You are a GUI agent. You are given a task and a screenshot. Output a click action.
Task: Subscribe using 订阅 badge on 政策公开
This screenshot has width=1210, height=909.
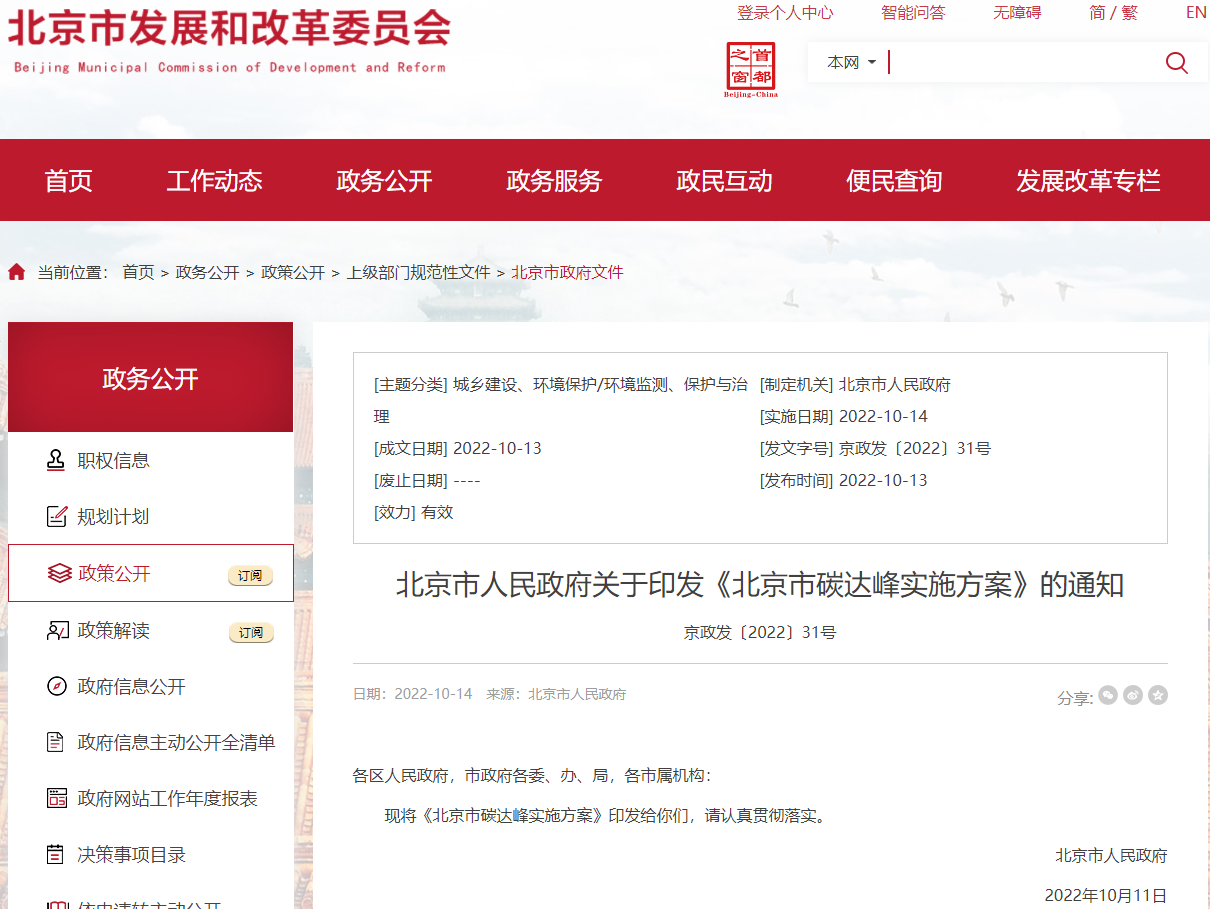(250, 575)
